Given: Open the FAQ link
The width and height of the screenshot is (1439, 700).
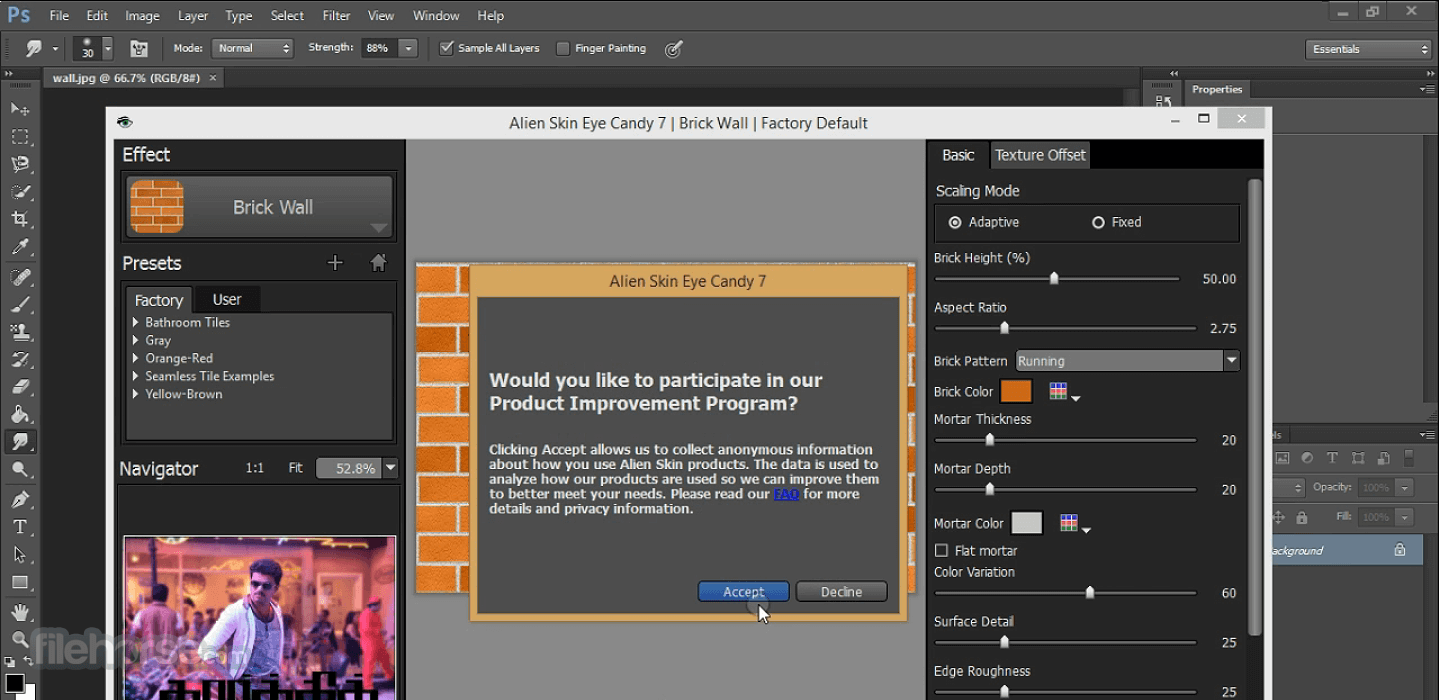Looking at the screenshot, I should click(x=786, y=494).
